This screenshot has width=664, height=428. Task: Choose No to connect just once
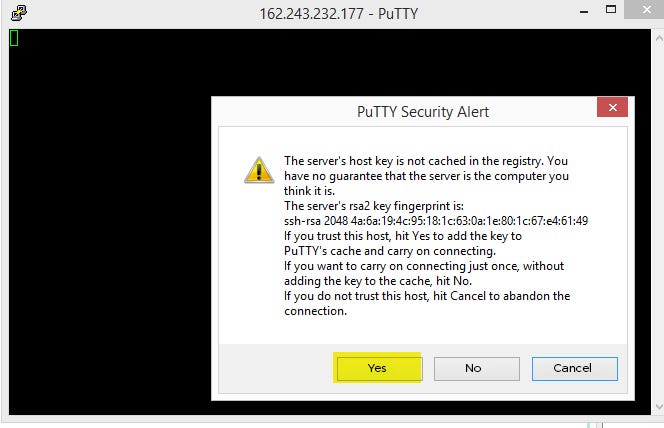click(x=476, y=368)
